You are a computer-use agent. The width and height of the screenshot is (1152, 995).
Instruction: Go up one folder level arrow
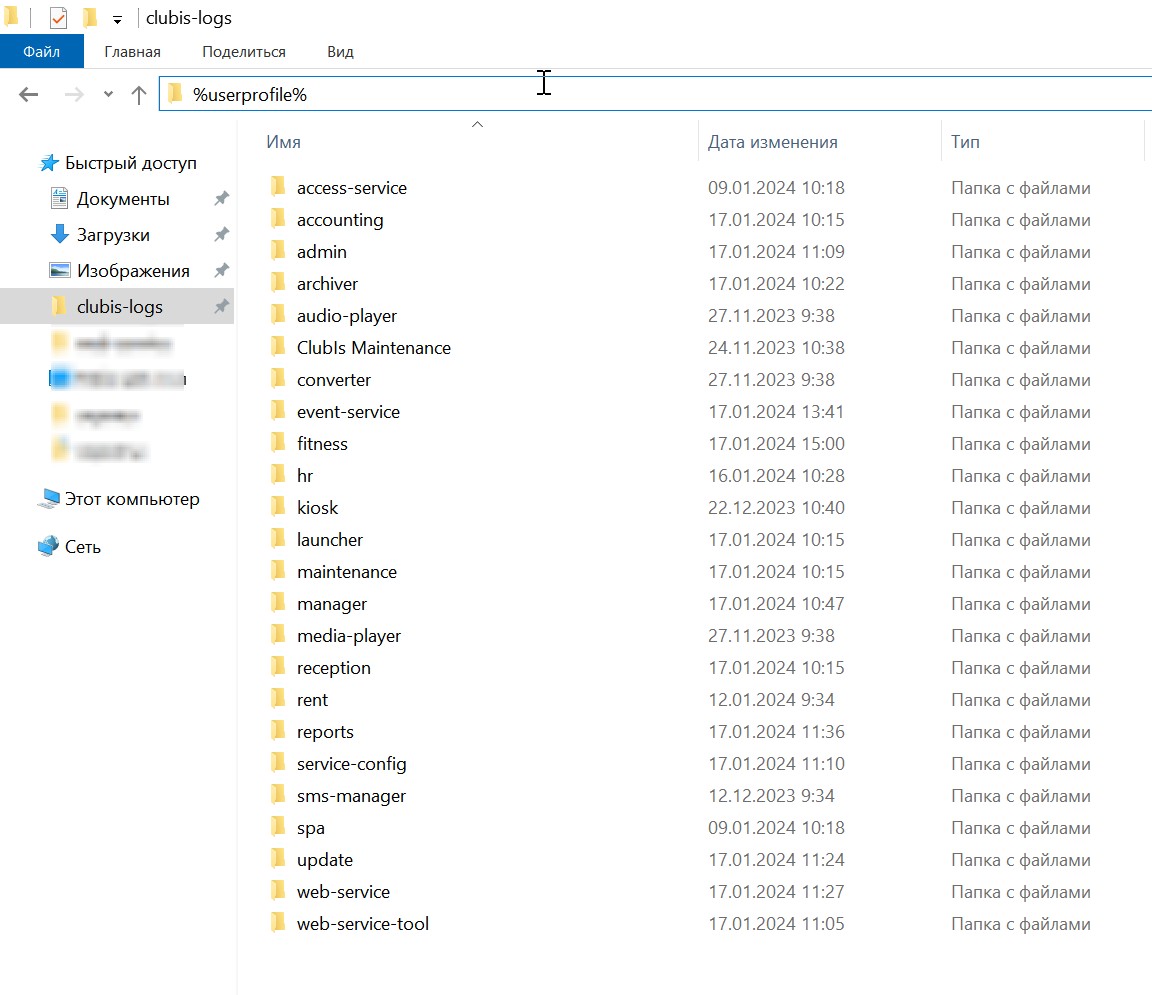coord(139,95)
